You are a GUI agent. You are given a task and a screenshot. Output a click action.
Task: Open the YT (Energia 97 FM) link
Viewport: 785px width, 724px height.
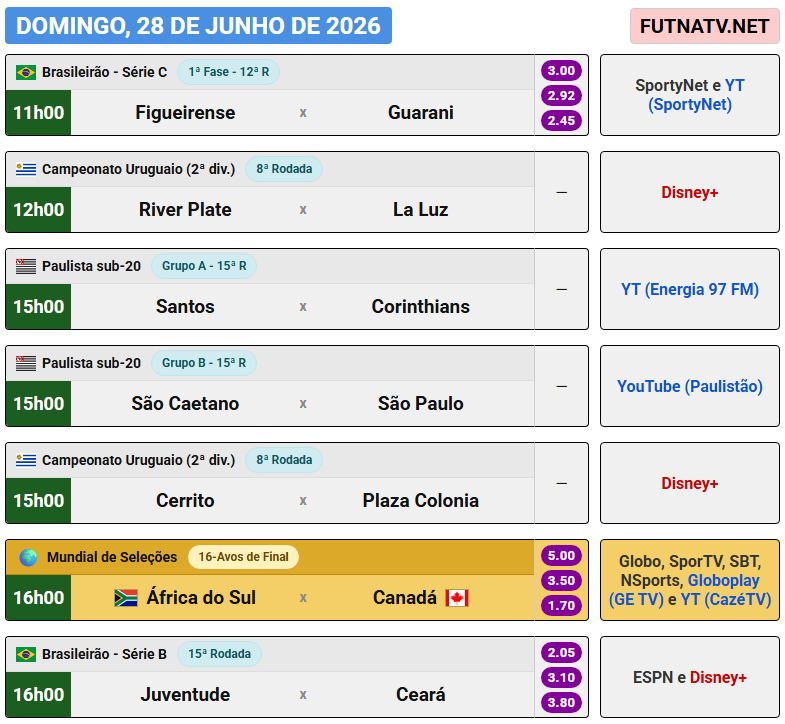(x=690, y=289)
